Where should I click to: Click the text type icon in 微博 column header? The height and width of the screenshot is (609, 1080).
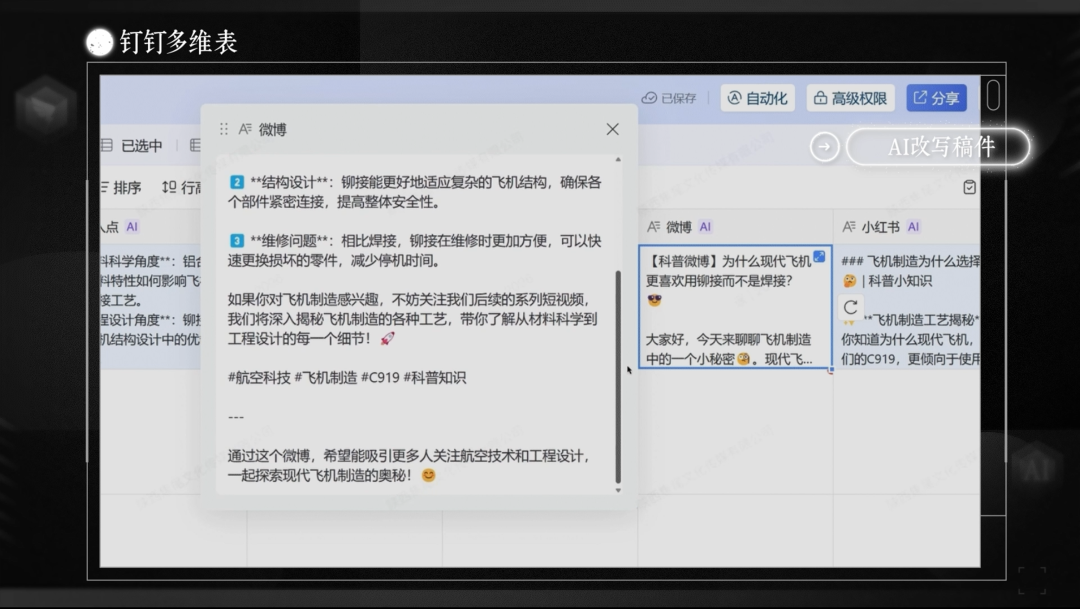click(653, 227)
